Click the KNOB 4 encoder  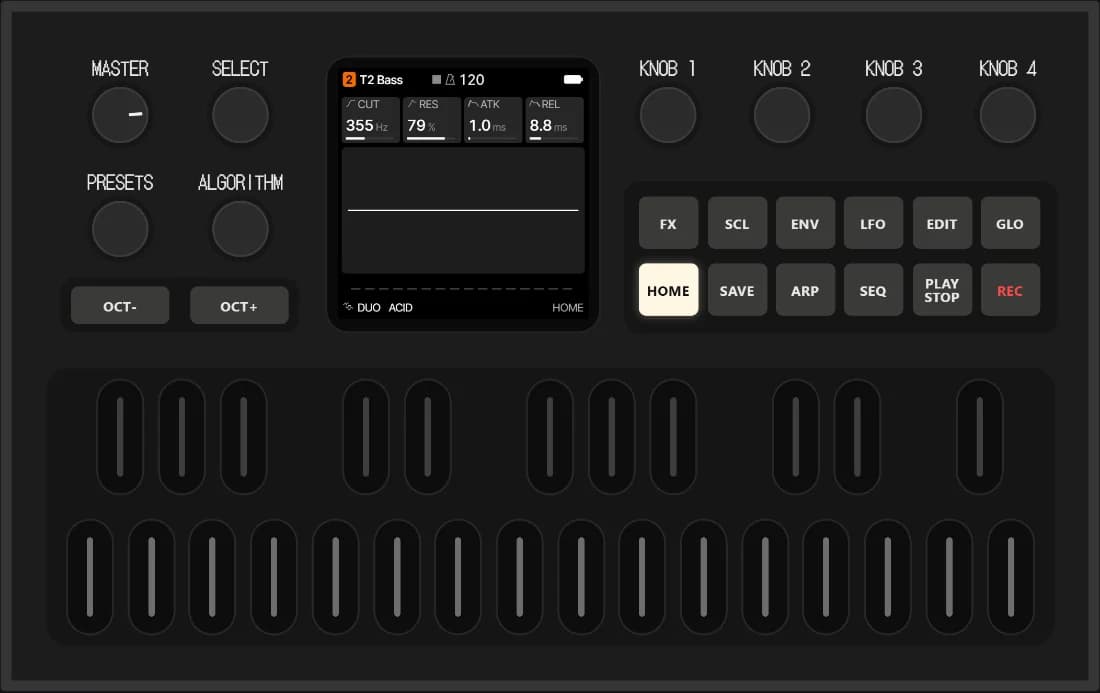coord(1007,115)
